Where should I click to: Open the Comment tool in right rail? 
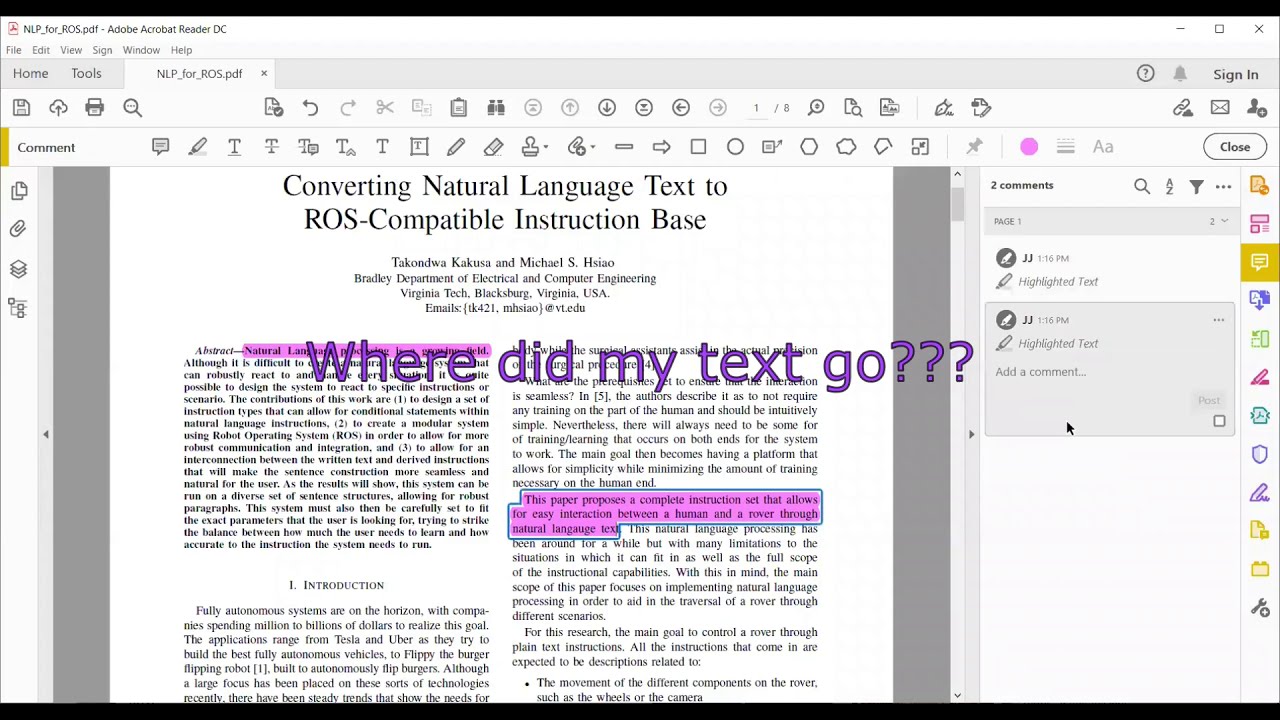(x=1260, y=262)
